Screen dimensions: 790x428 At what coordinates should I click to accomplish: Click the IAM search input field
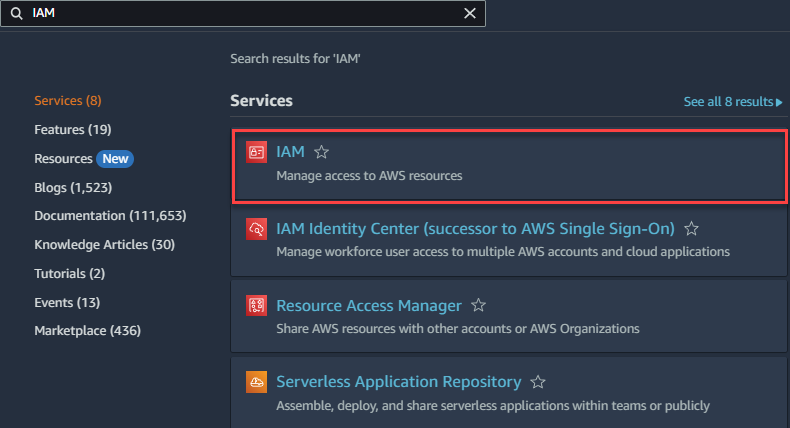pyautogui.click(x=243, y=13)
